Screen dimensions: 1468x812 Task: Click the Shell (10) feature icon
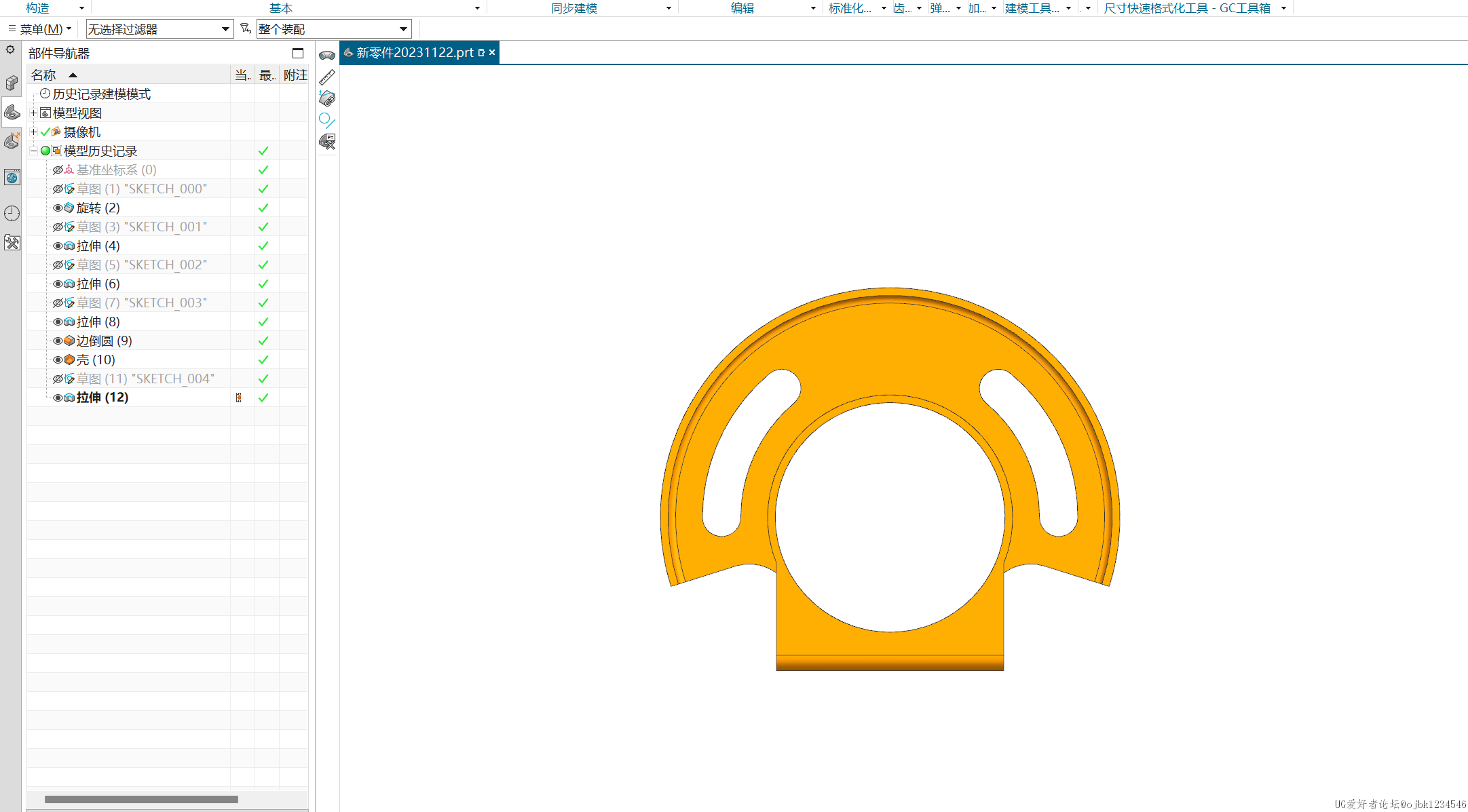click(x=69, y=360)
